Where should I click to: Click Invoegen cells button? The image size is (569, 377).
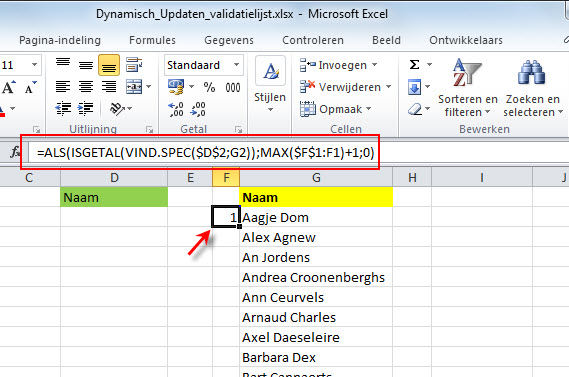[333, 65]
